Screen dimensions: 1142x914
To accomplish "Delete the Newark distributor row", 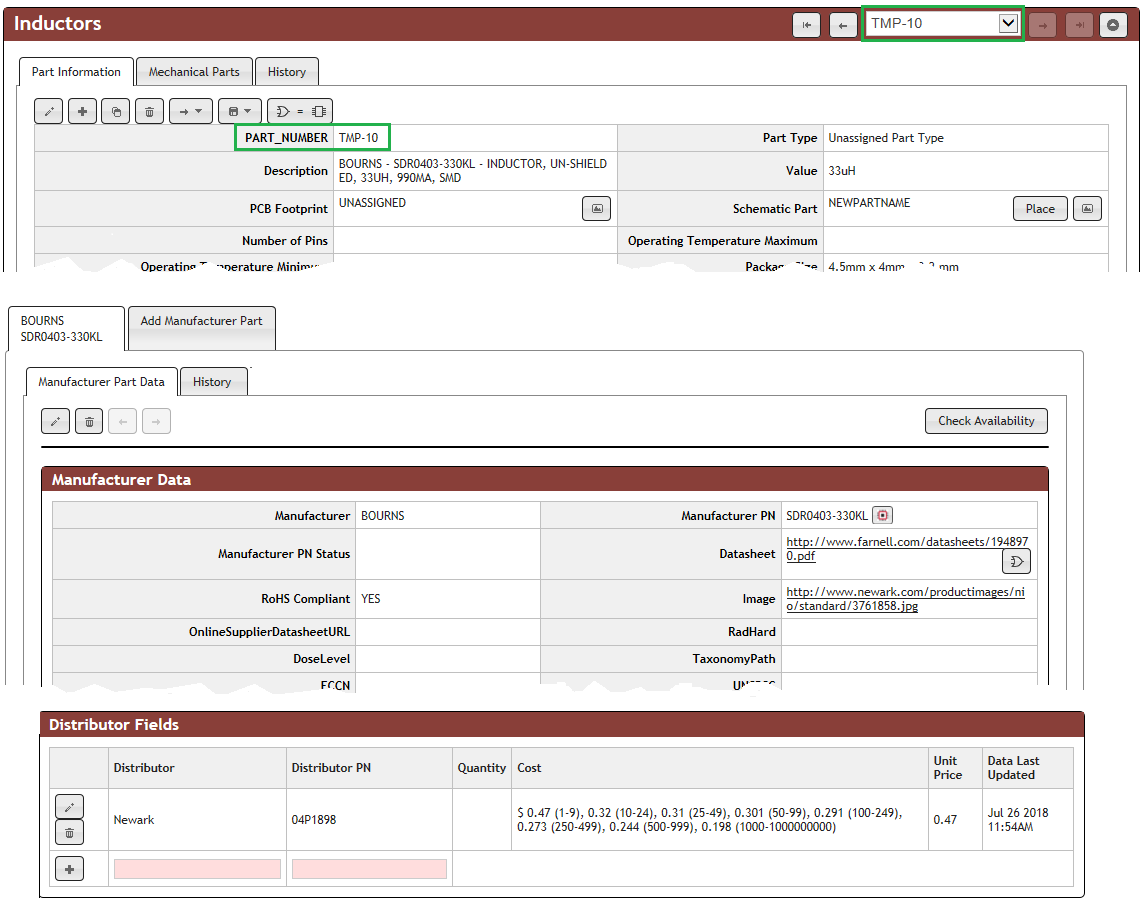I will tap(69, 832).
